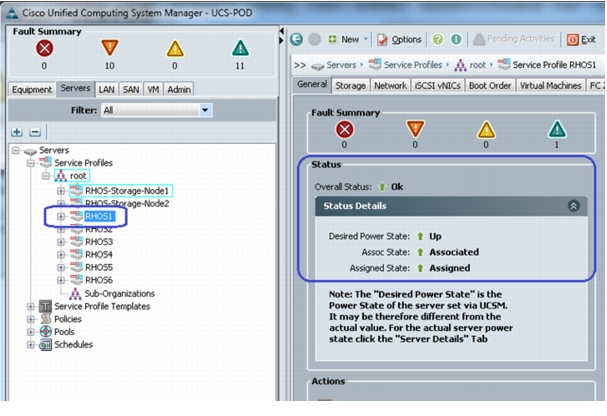Expand the RHOS1 service profile
Viewport: 607px width, 416px height.
pos(61,216)
